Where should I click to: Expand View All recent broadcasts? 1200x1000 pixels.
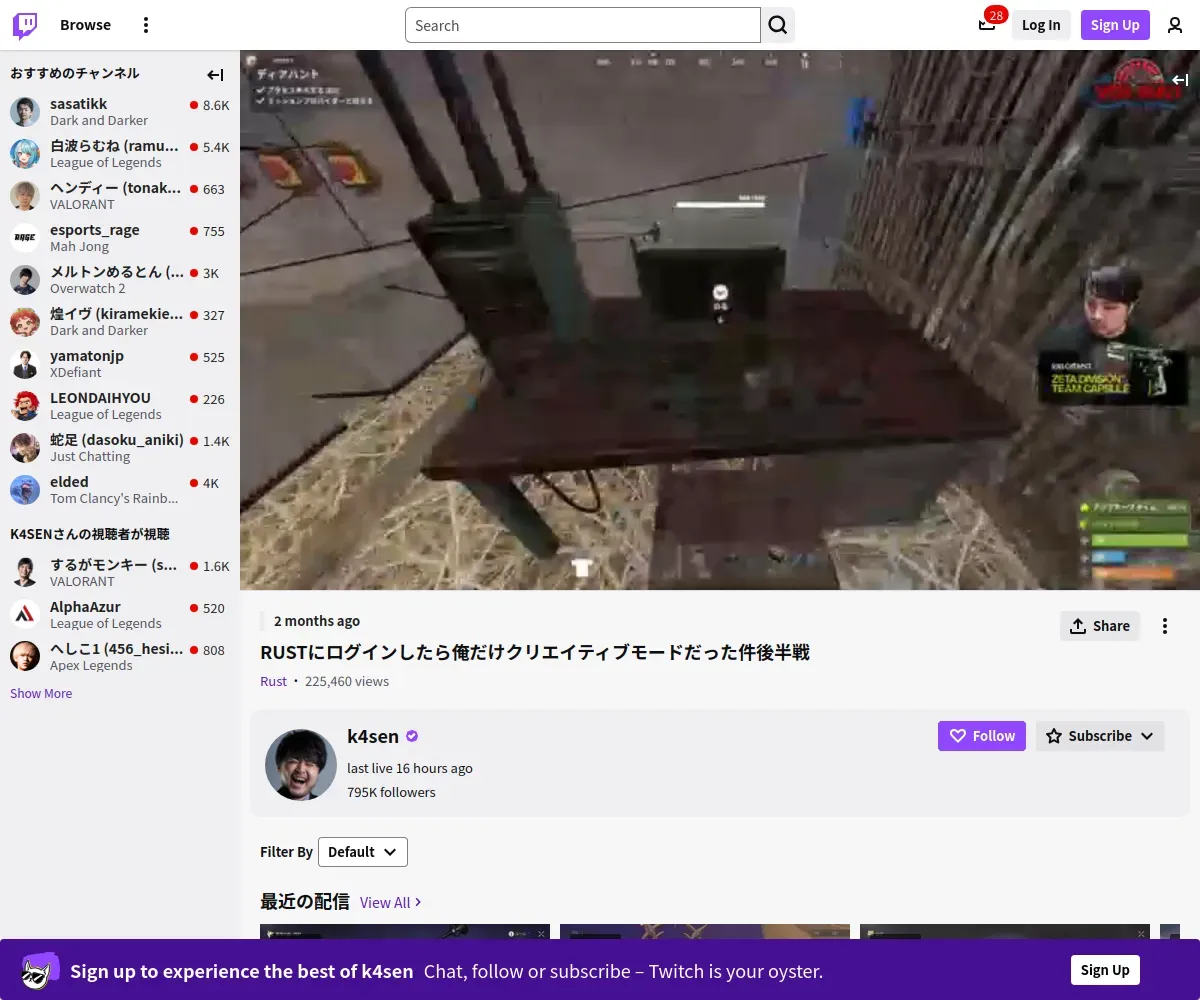click(x=391, y=902)
